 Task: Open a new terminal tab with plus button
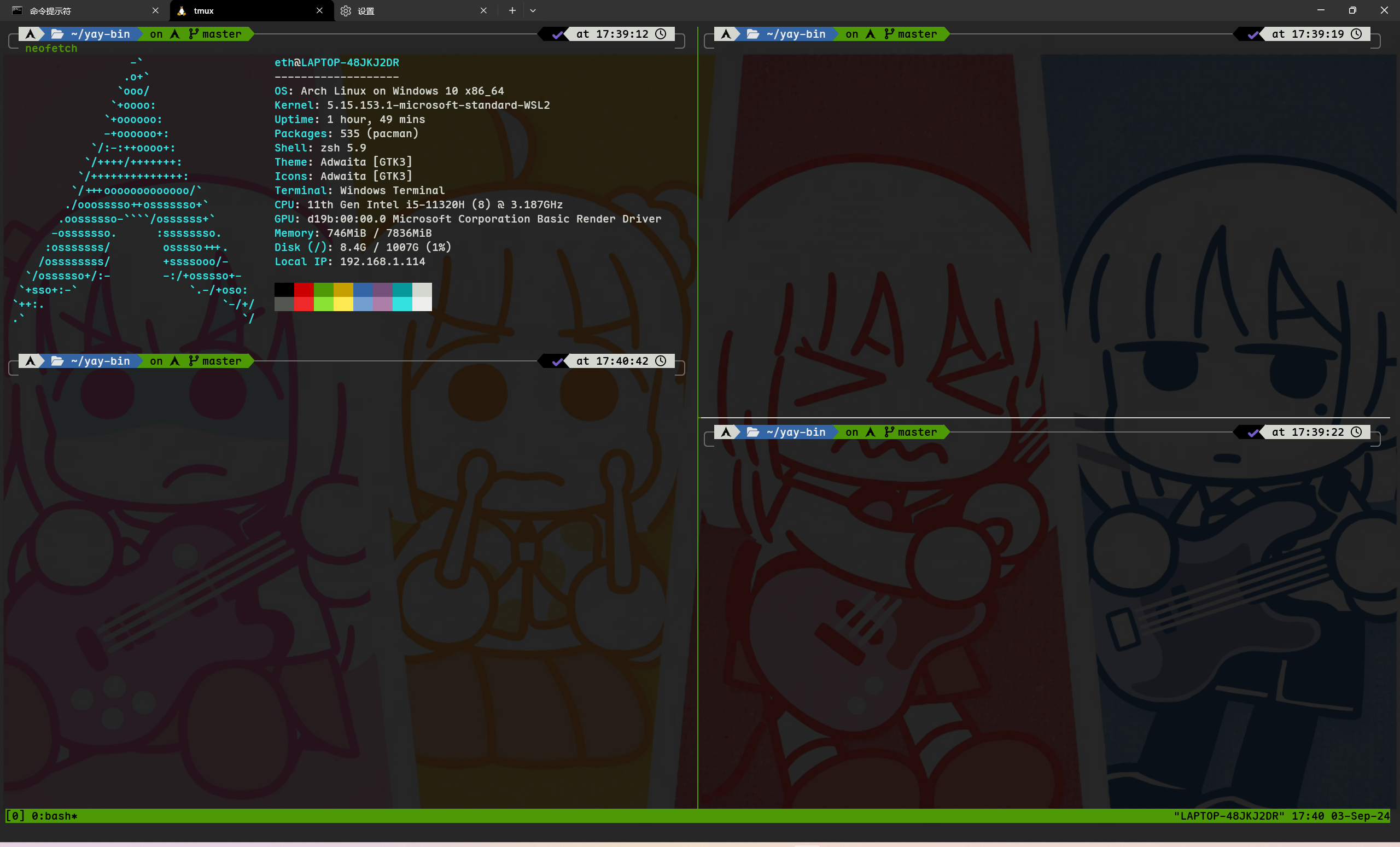click(512, 11)
